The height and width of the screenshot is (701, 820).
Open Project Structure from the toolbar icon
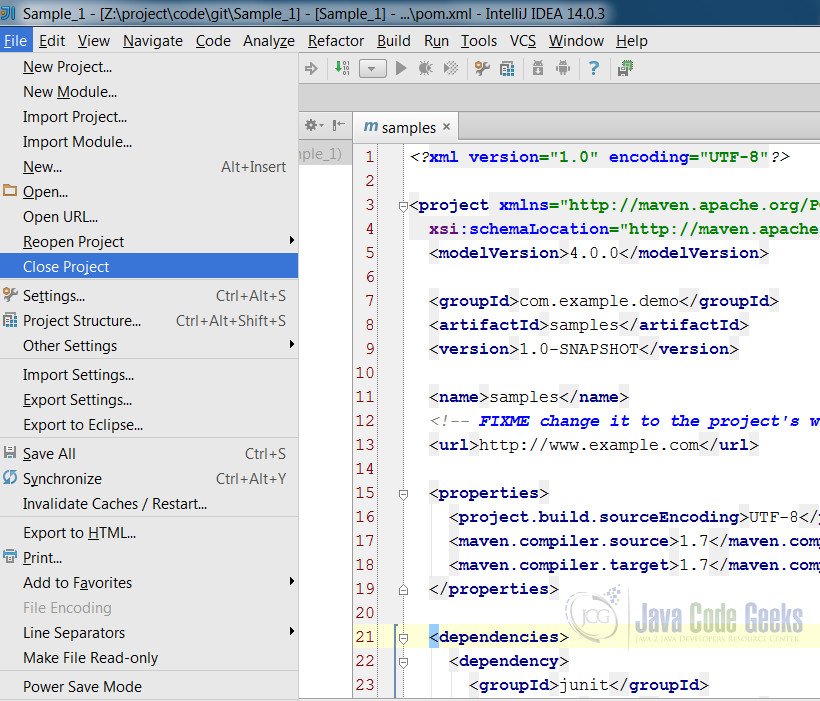[507, 69]
